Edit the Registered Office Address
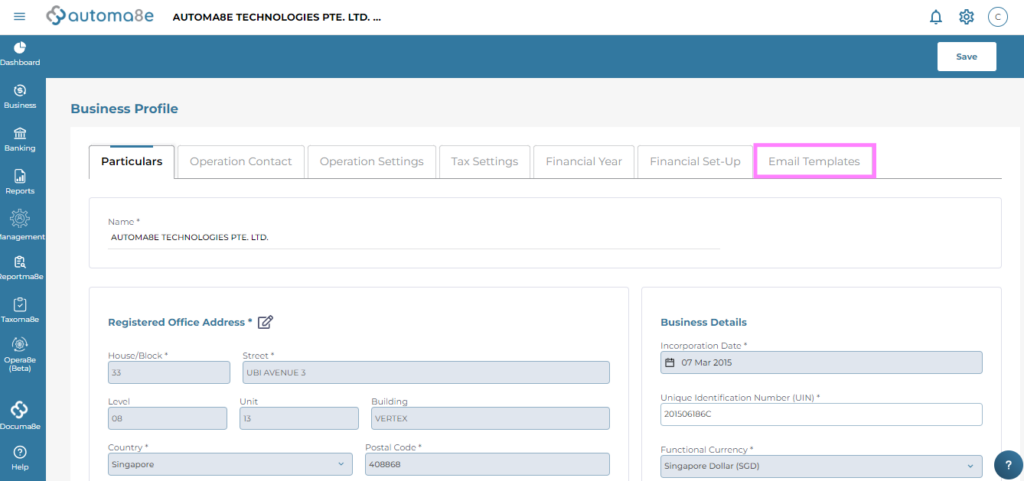Screen dimensions: 1024x481 pos(265,322)
